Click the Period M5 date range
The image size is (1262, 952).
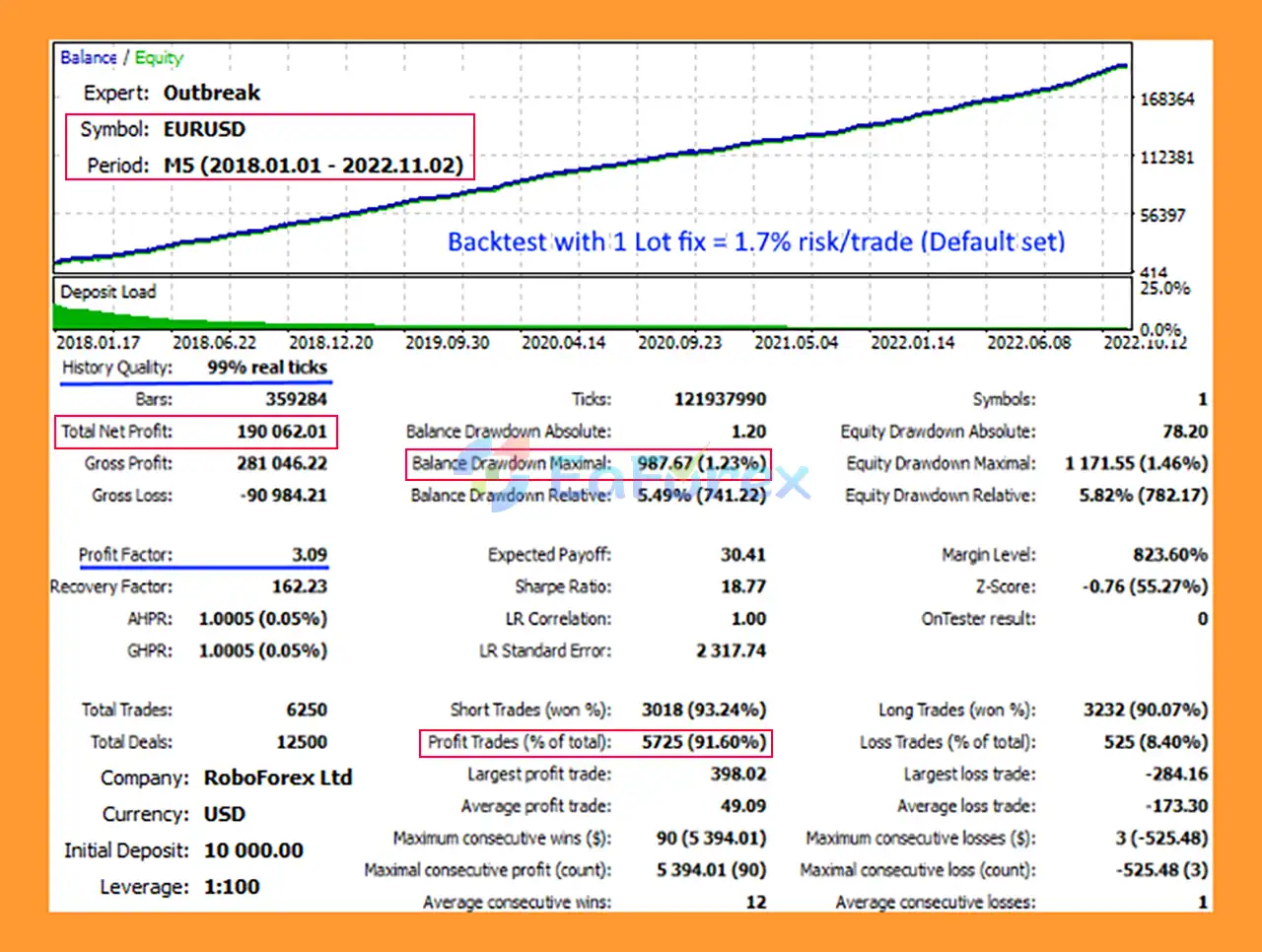tap(313, 165)
